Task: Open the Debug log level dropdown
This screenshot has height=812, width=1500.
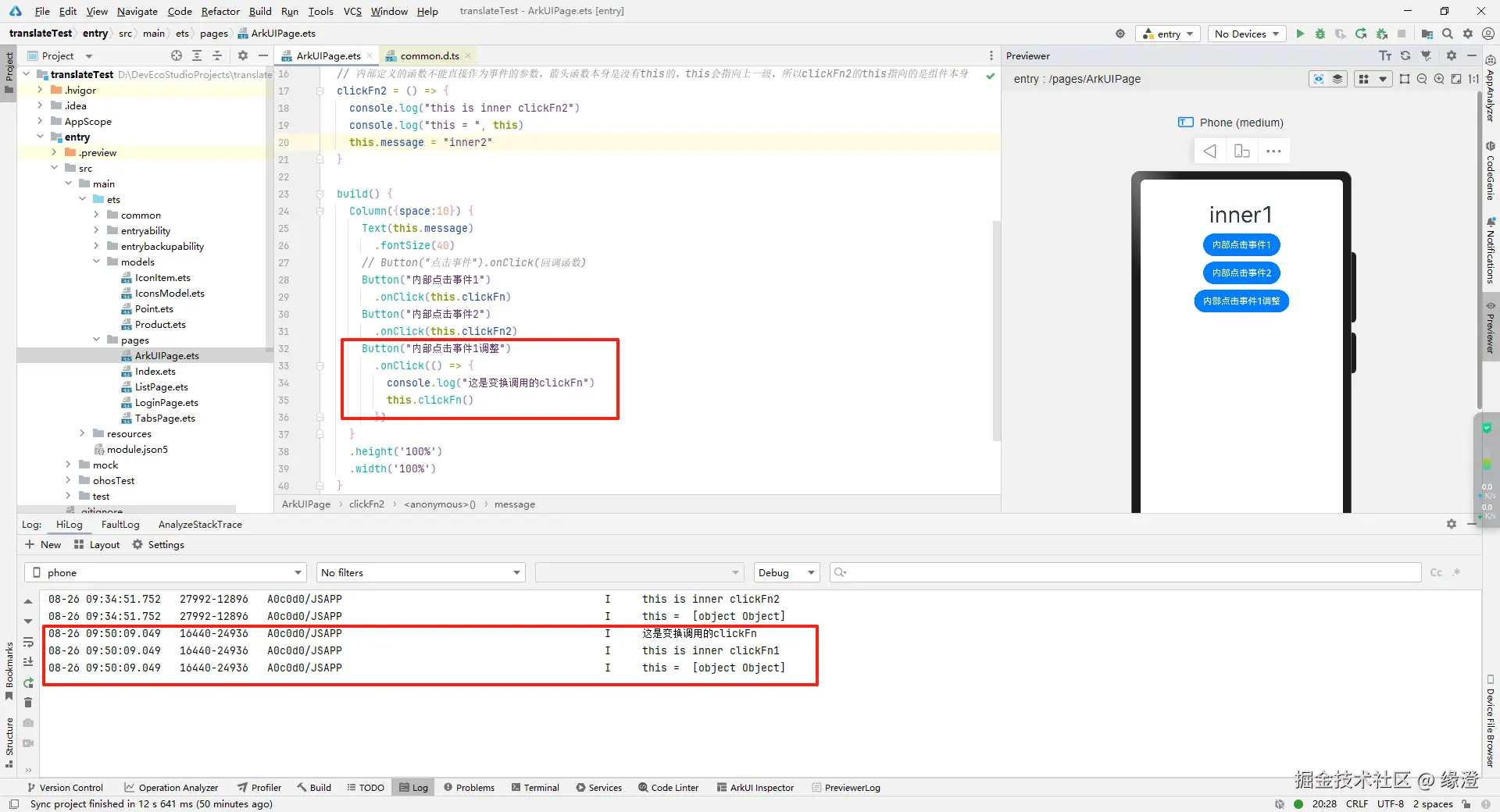Action: click(786, 572)
